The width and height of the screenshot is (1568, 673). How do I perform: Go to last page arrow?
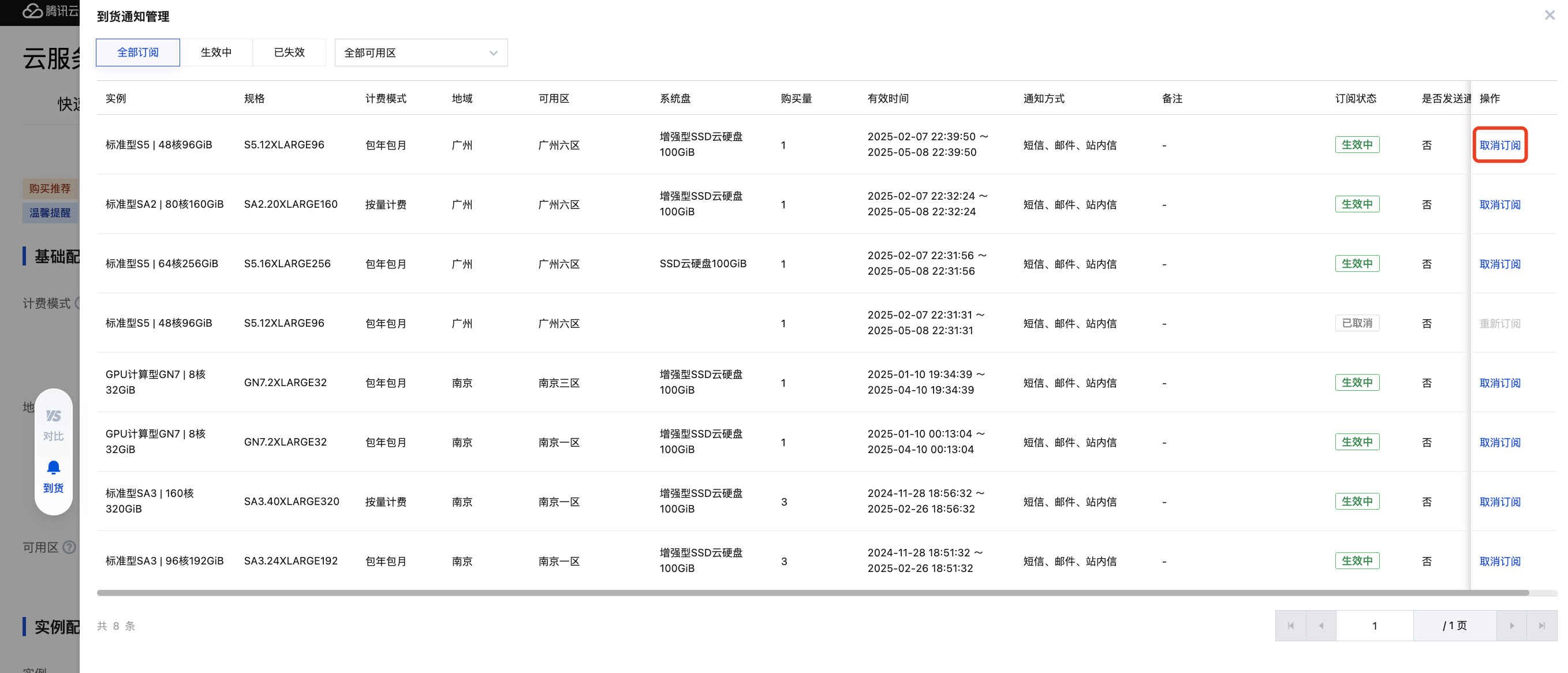(1542, 626)
